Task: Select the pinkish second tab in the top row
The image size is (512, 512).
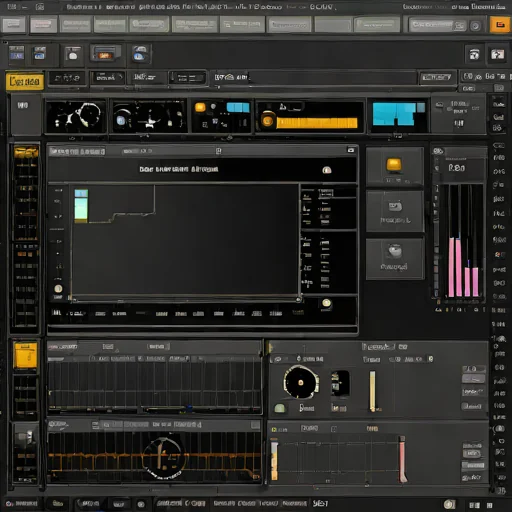Action: pyautogui.click(x=43, y=24)
